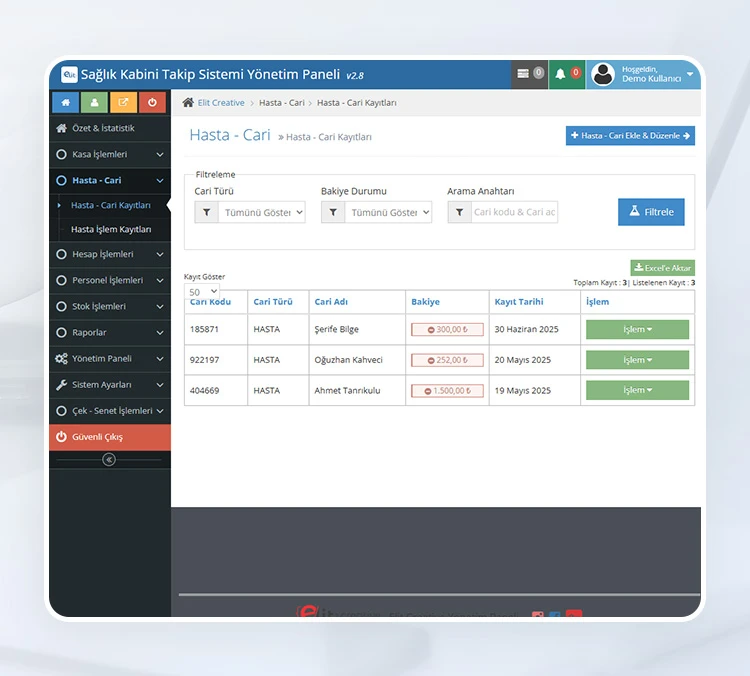Image resolution: width=750 pixels, height=676 pixels.
Task: Open İşlem dropdown for Şerife Bilge
Action: 637,330
